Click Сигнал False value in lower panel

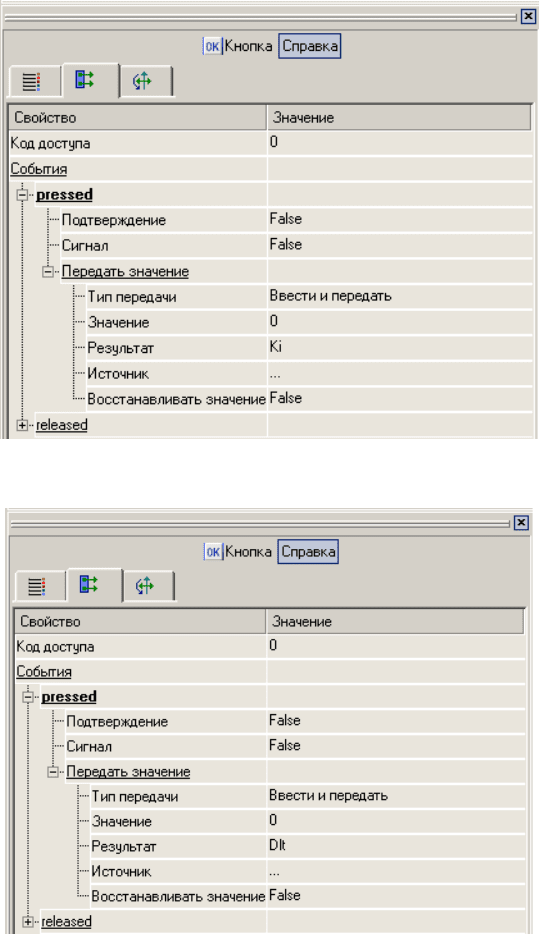396,746
